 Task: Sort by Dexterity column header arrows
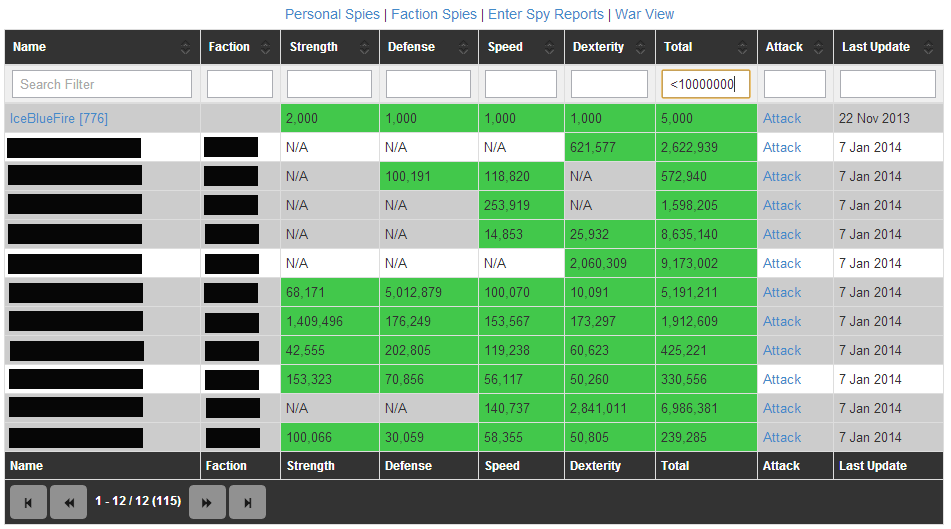pyautogui.click(x=641, y=47)
